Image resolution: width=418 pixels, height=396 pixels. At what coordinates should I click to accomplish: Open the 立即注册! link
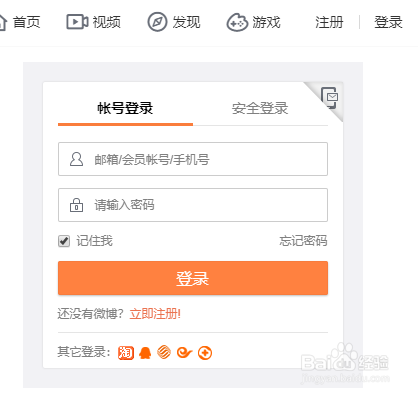(155, 314)
